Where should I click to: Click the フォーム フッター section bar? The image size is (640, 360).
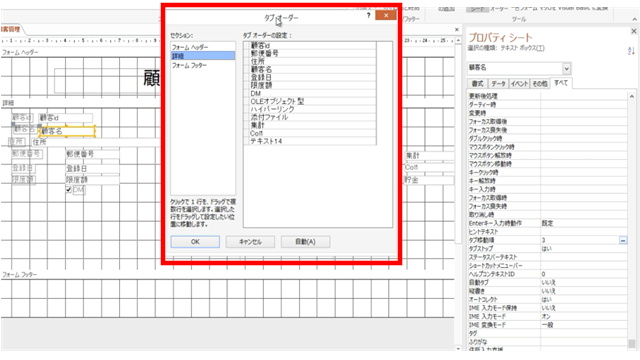227,275
